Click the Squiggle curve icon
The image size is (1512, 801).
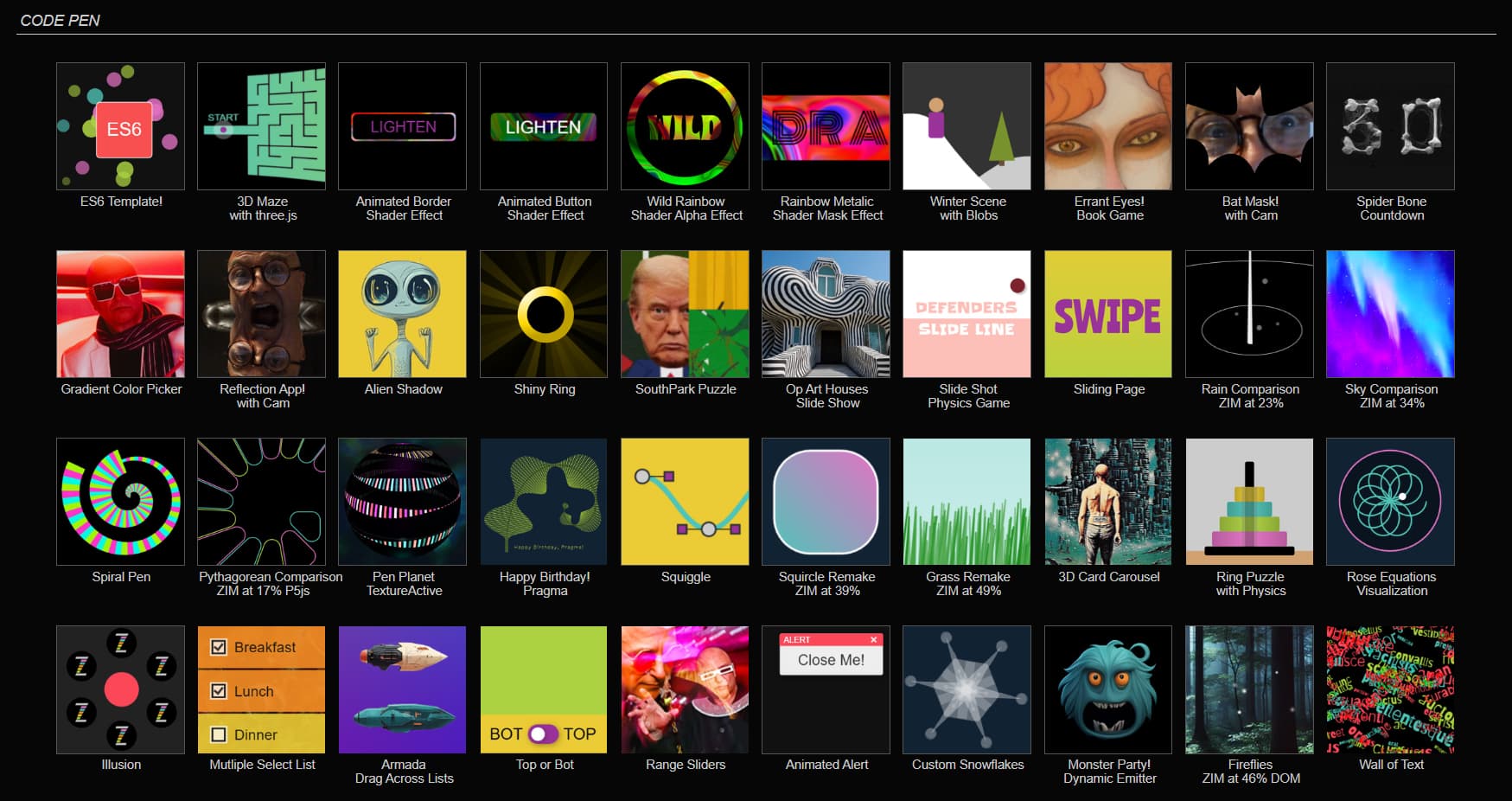(685, 502)
